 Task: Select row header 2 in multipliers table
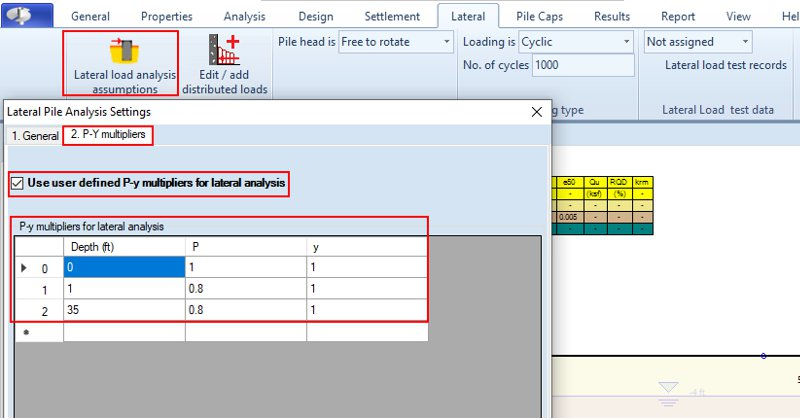tap(39, 311)
